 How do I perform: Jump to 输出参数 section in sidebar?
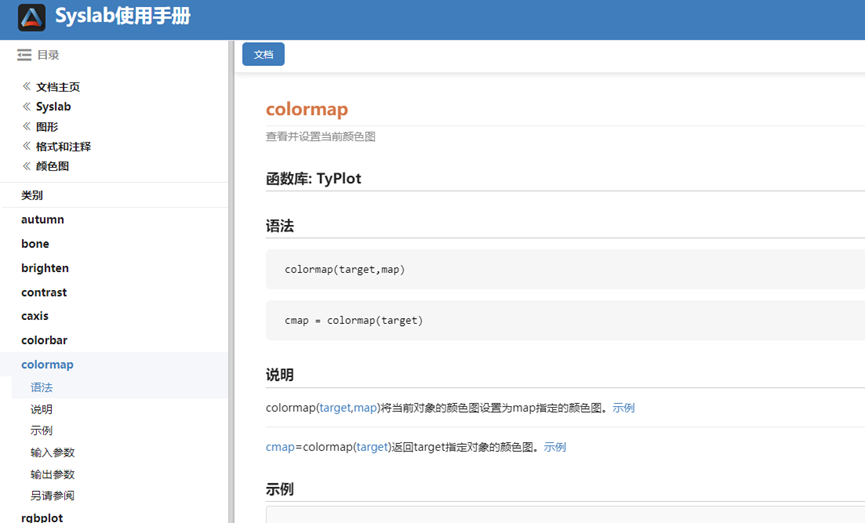pyautogui.click(x=52, y=474)
